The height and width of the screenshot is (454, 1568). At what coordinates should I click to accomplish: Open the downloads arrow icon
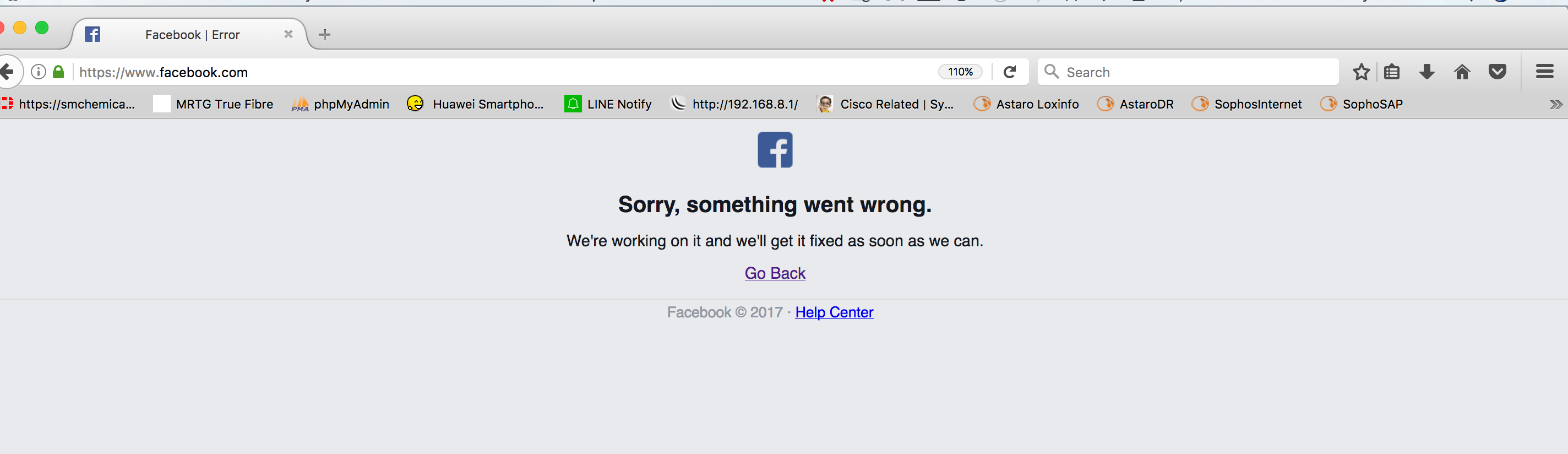1427,72
